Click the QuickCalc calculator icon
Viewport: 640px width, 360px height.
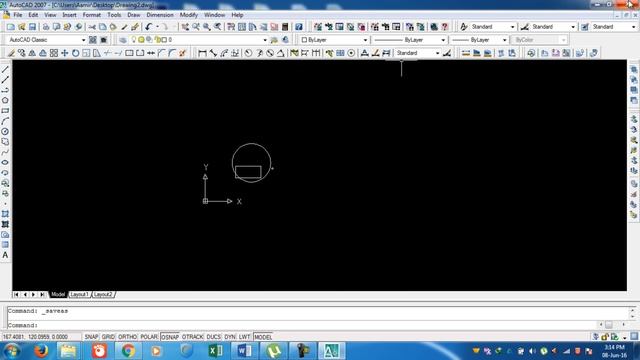tap(285, 27)
